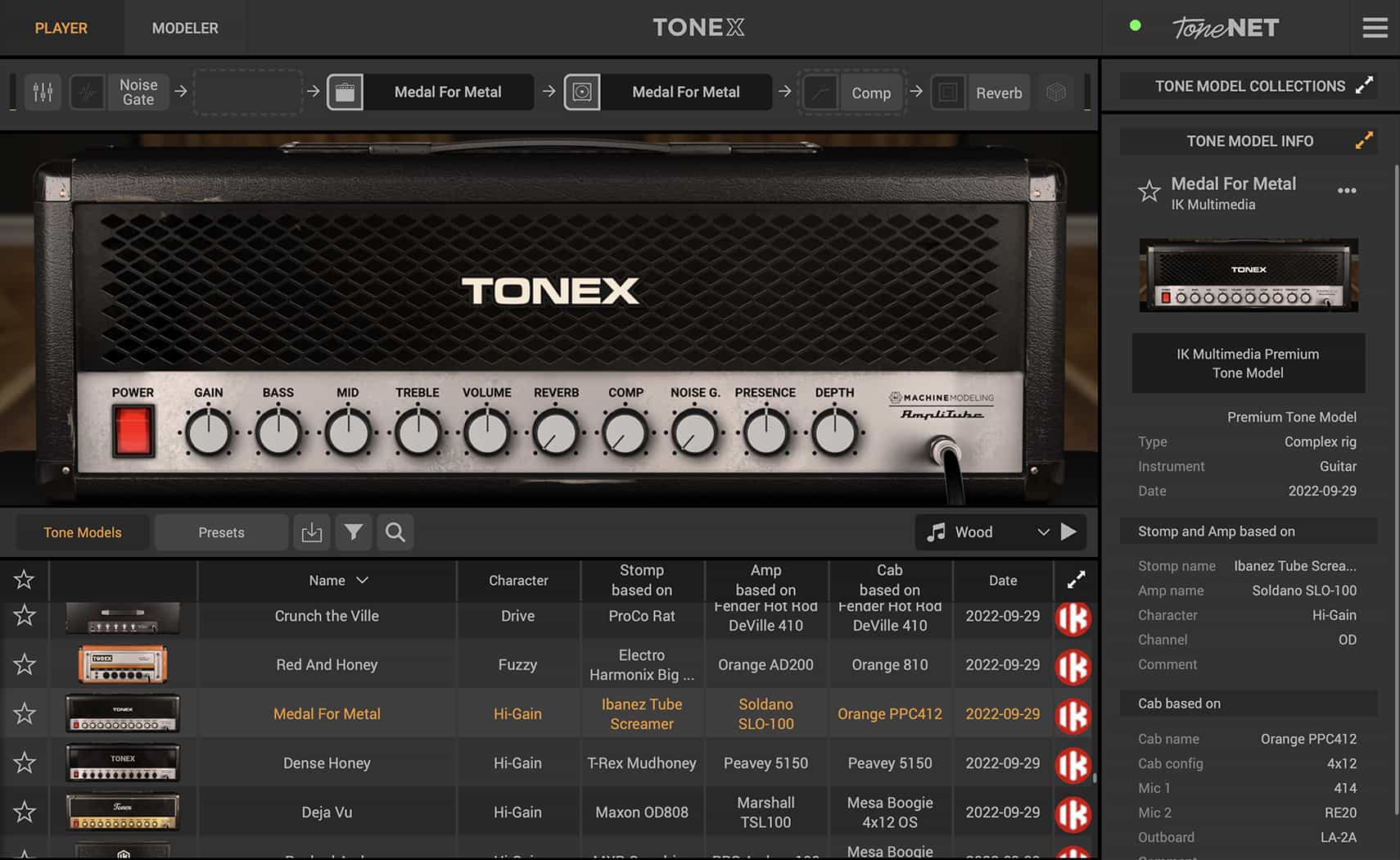1400x860 pixels.
Task: Open the global input/output settings icon
Action: (43, 92)
